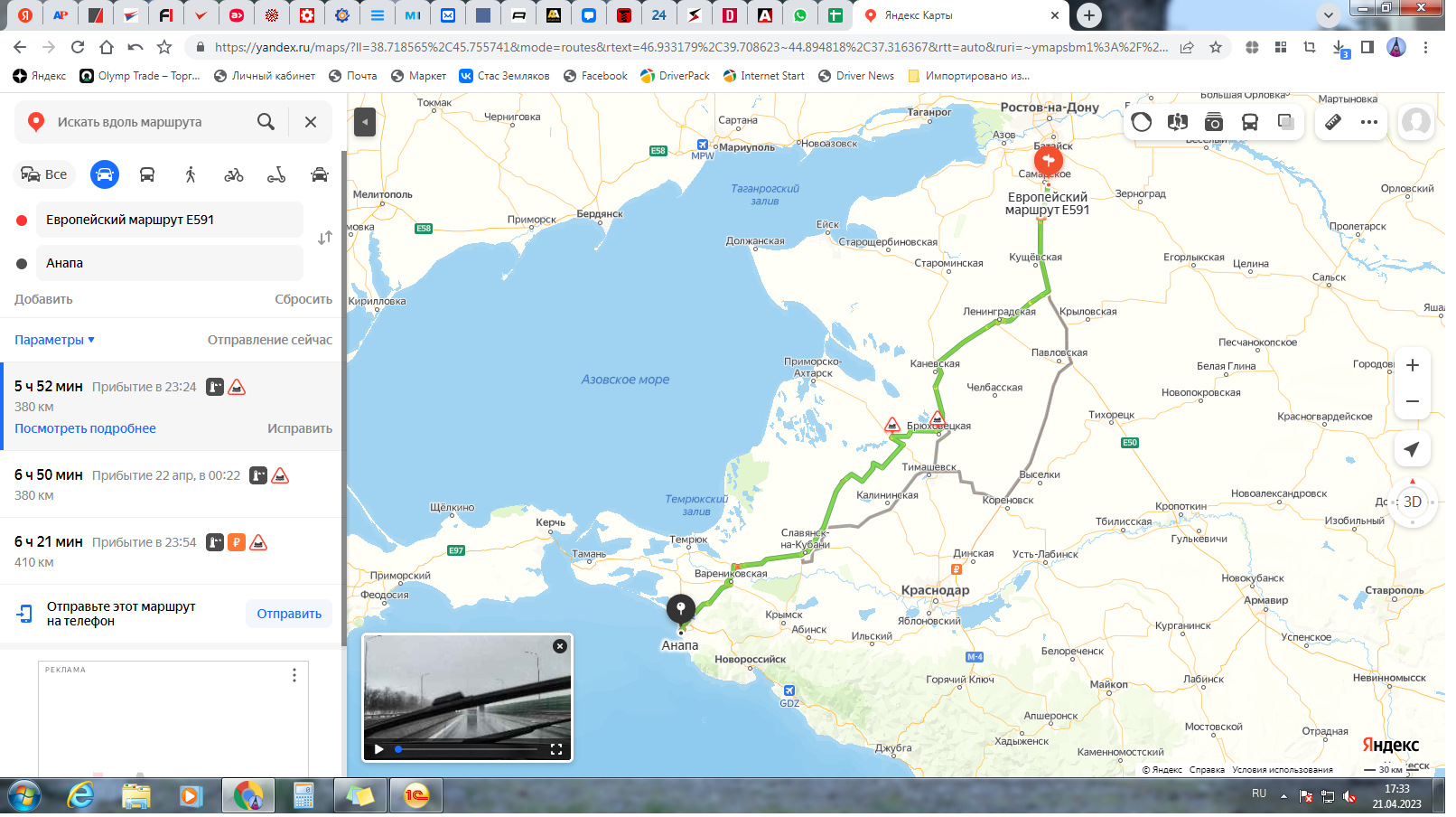
Task: Toggle the 3D map tilt button
Action: 1413,502
